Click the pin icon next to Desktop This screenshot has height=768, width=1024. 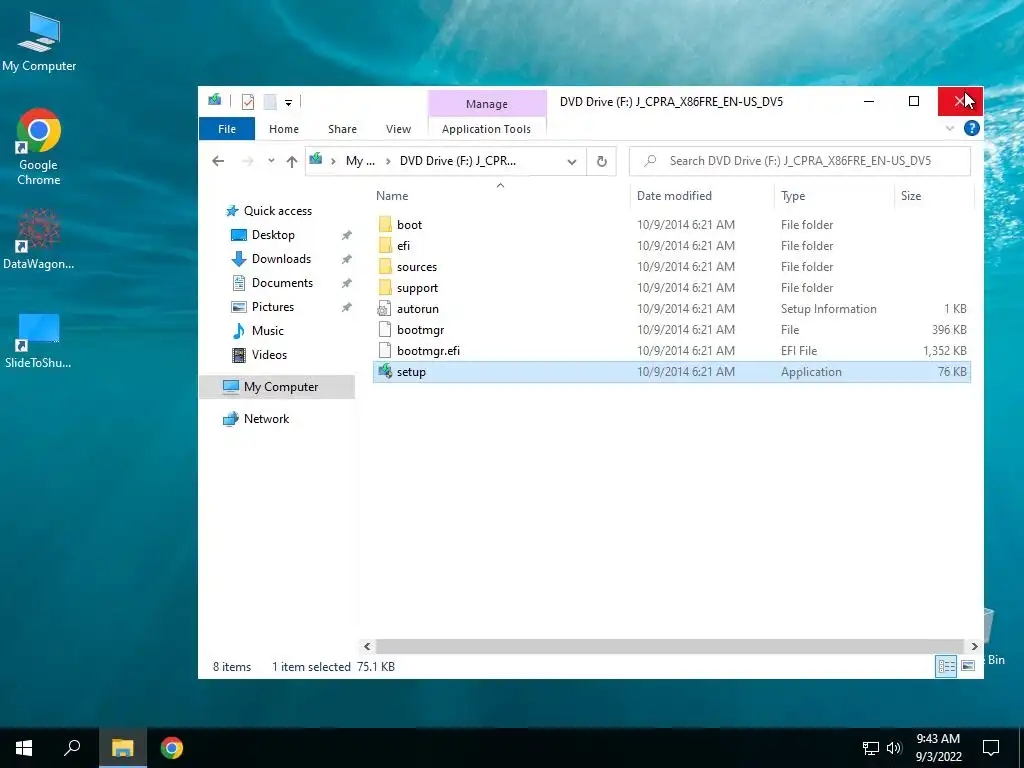point(347,235)
